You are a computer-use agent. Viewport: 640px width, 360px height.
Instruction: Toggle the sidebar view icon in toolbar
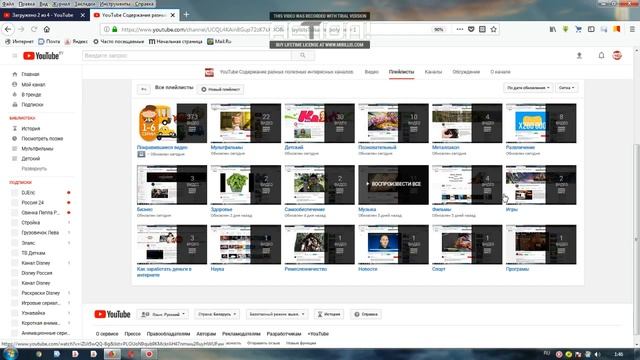[591, 29]
